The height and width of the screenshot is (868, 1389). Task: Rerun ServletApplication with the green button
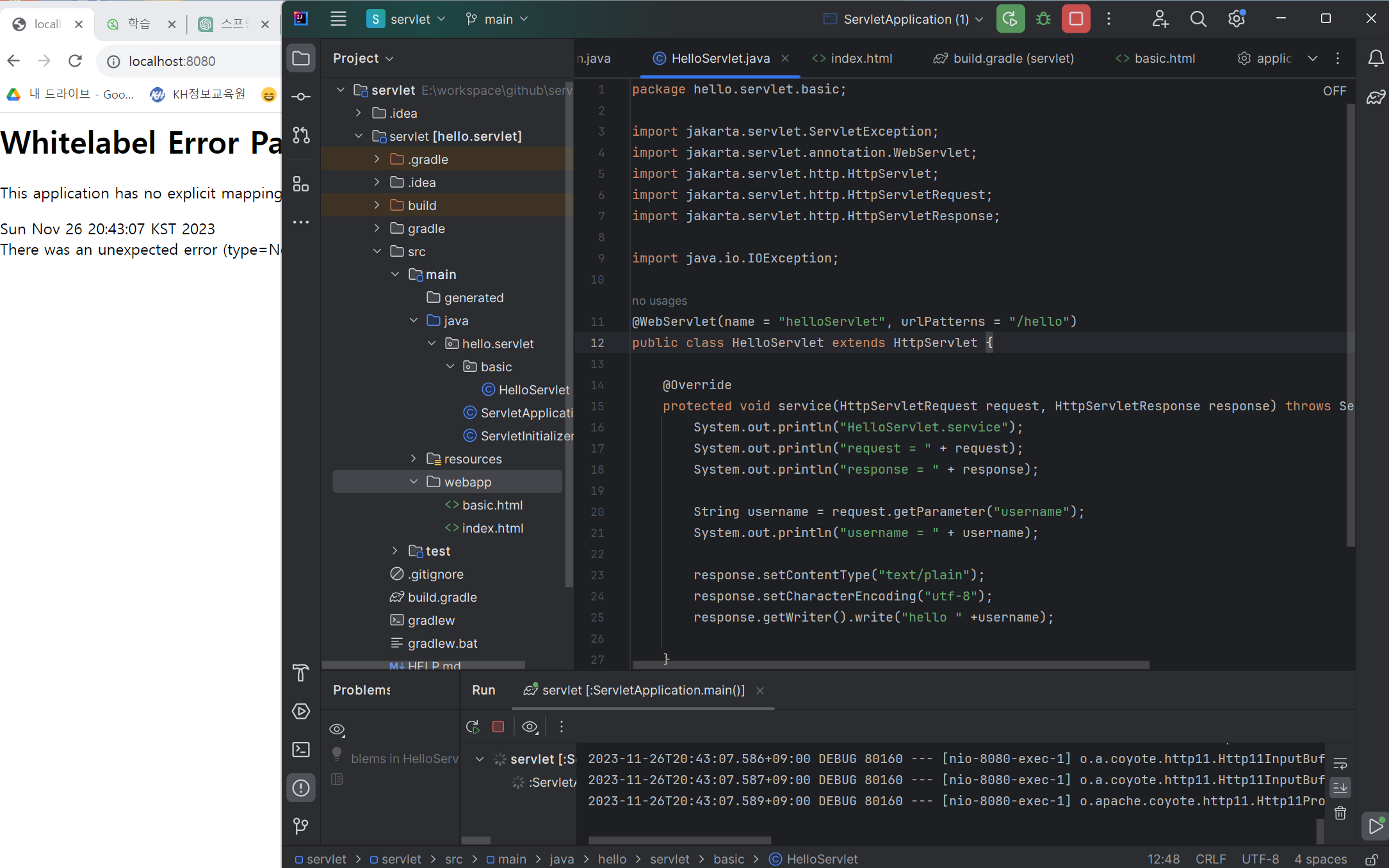(x=1010, y=19)
